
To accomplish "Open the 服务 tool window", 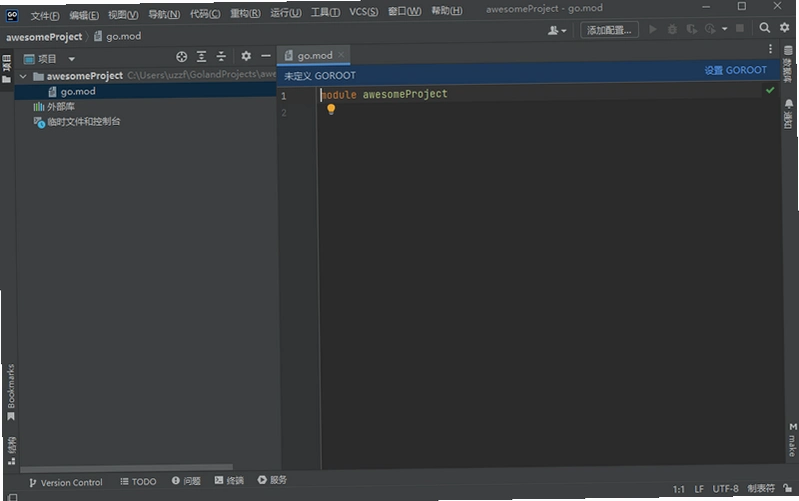I will tap(272, 480).
